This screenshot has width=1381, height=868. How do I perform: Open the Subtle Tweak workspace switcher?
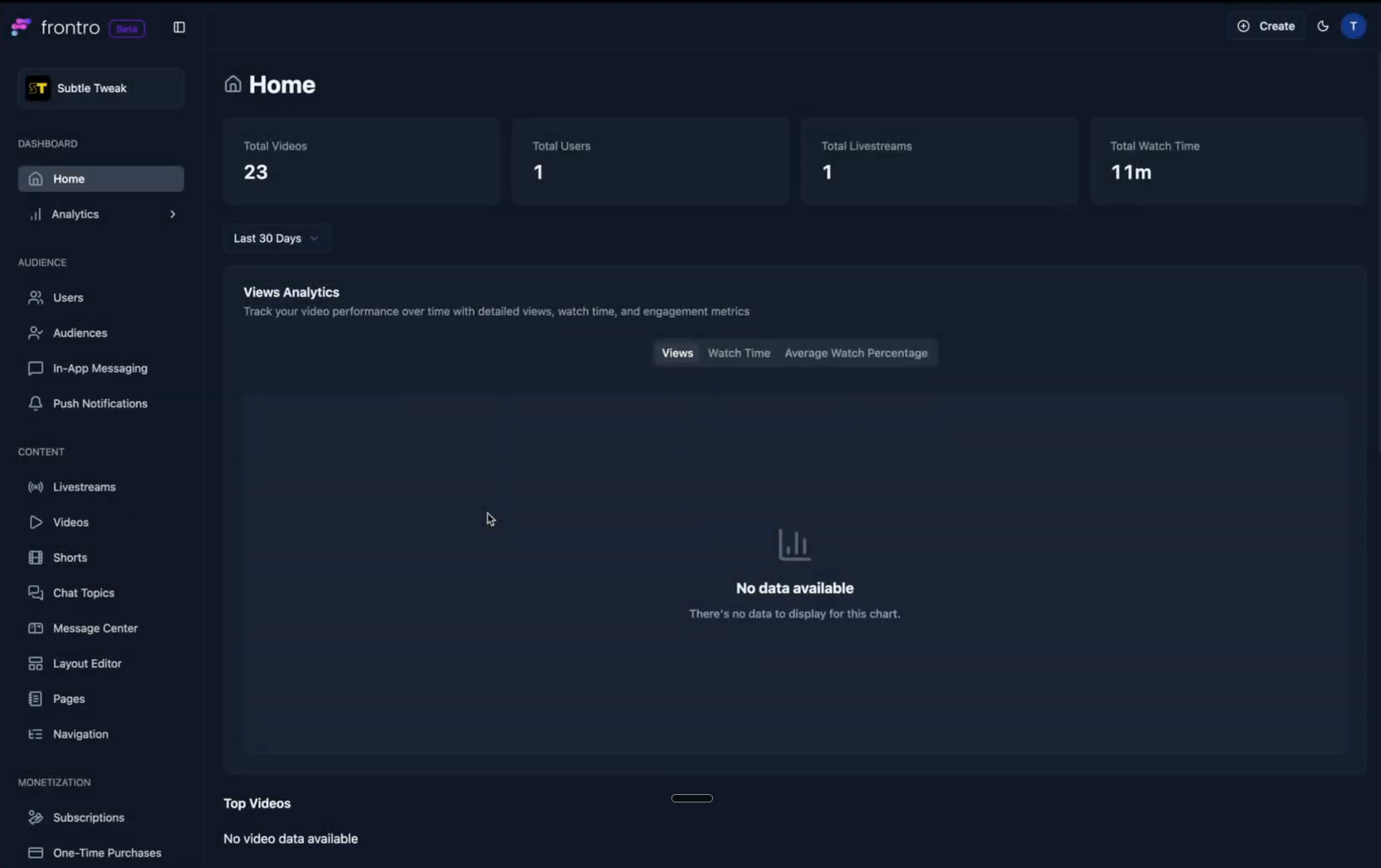click(100, 88)
